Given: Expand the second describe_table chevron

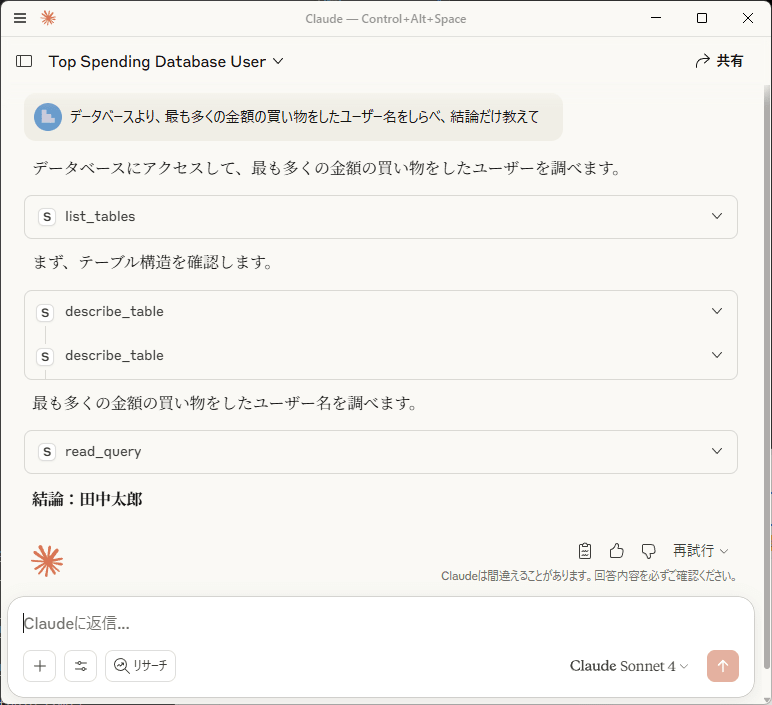Looking at the screenshot, I should pos(717,355).
